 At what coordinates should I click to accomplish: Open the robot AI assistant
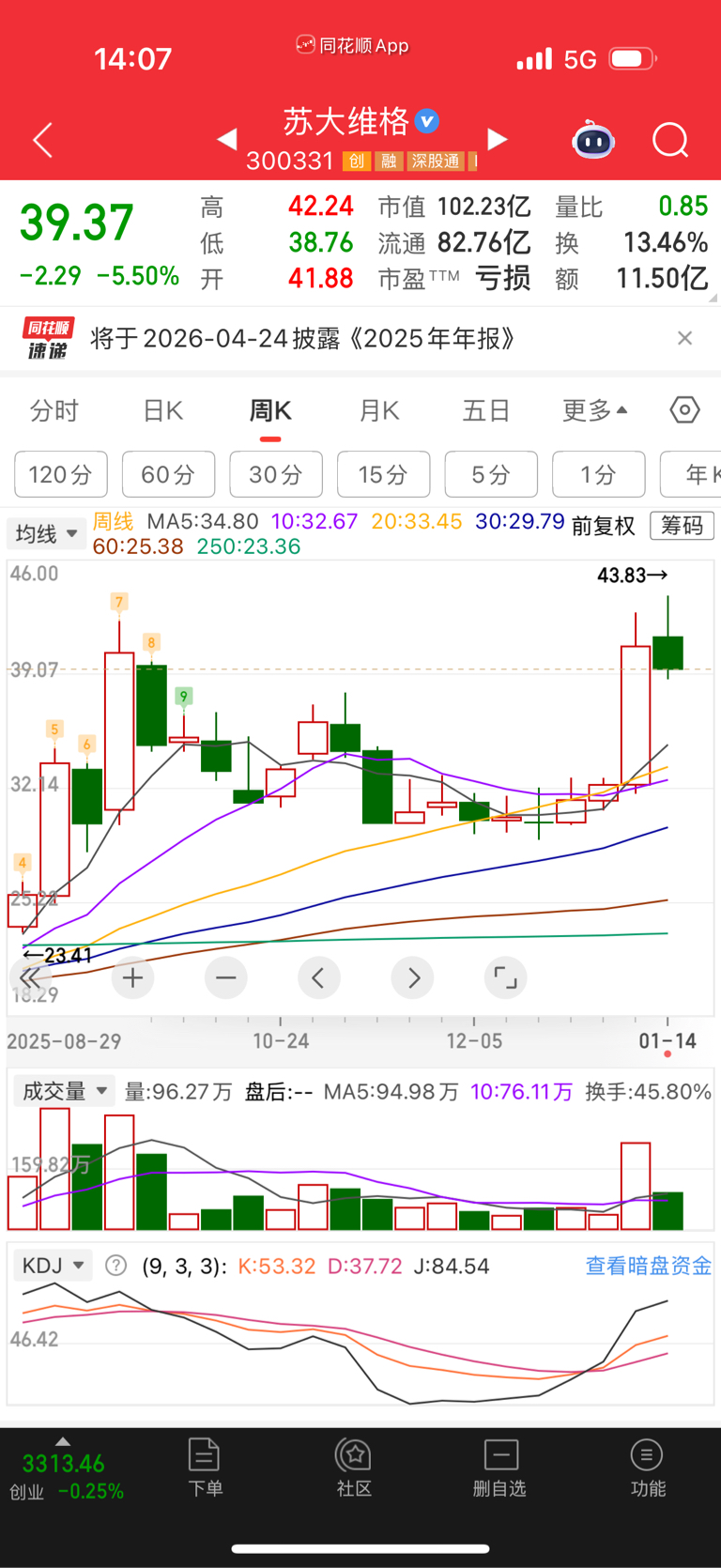click(x=593, y=140)
